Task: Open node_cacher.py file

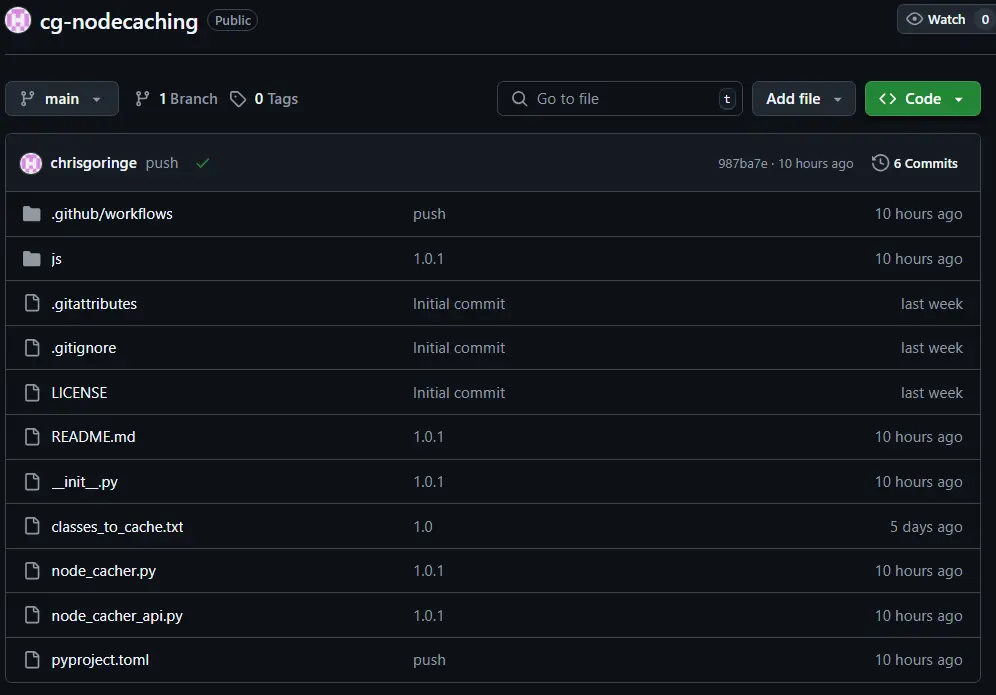Action: (x=103, y=571)
